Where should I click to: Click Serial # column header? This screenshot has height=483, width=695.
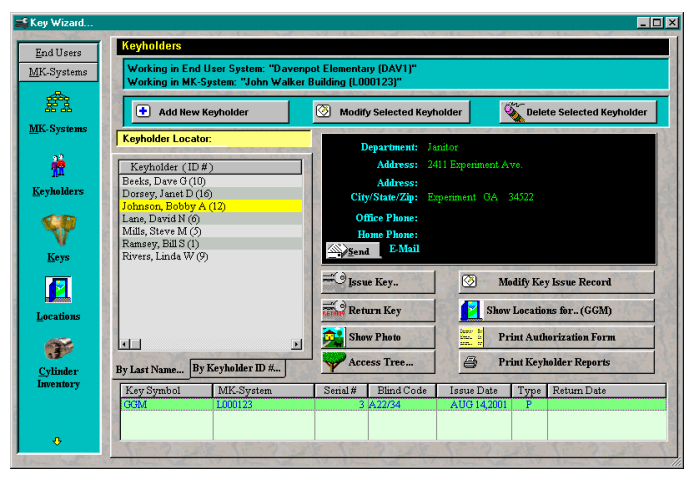point(341,390)
